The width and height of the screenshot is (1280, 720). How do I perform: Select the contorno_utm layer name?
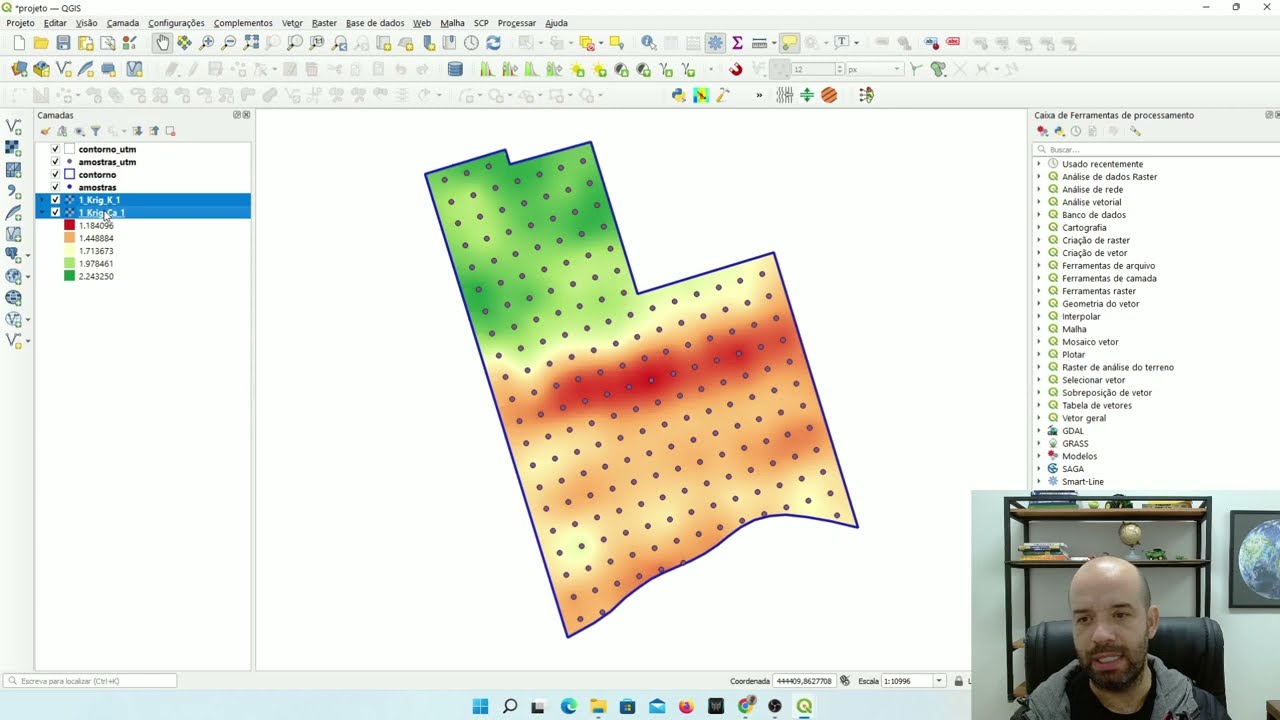[x=107, y=149]
